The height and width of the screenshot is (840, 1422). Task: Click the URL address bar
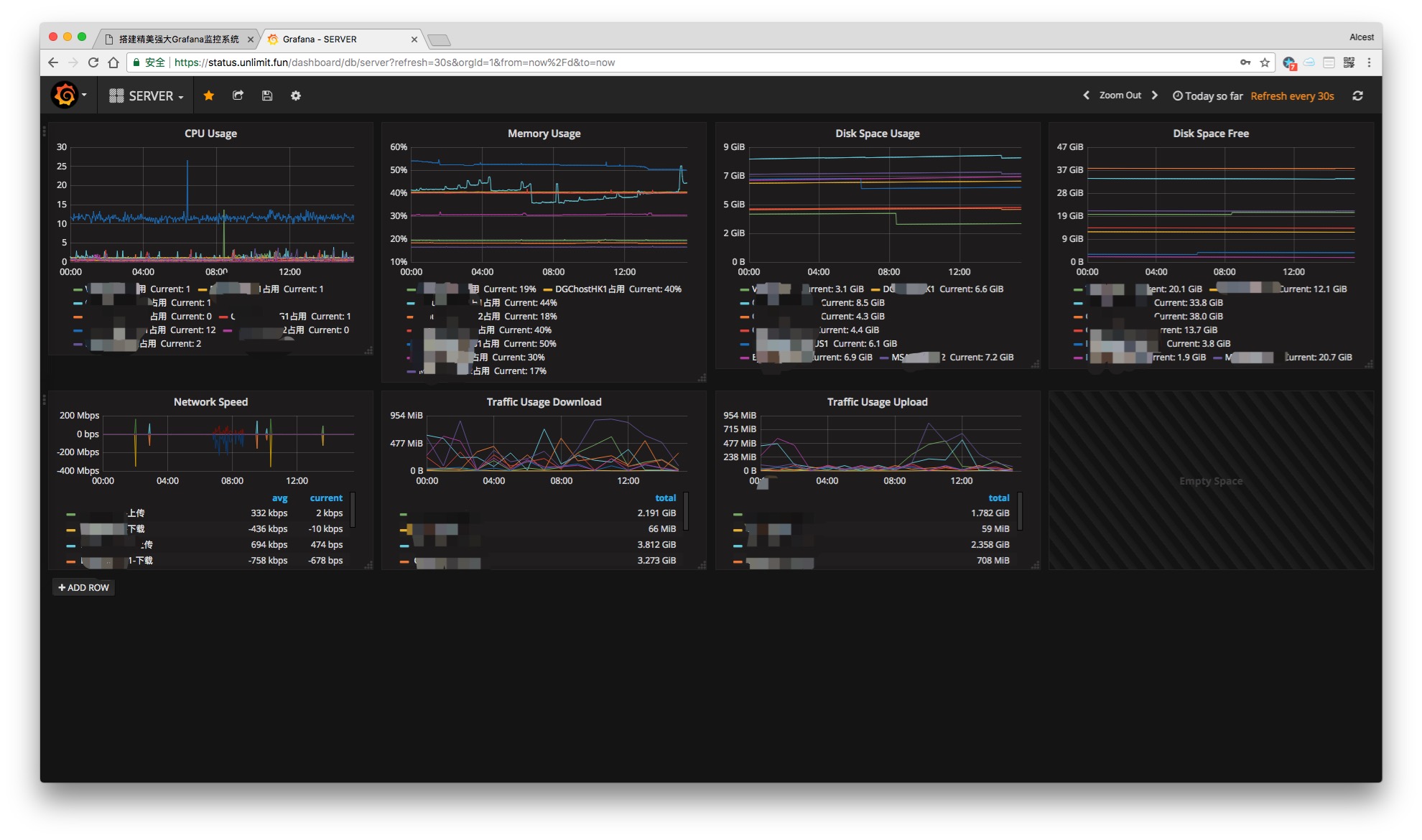(700, 62)
